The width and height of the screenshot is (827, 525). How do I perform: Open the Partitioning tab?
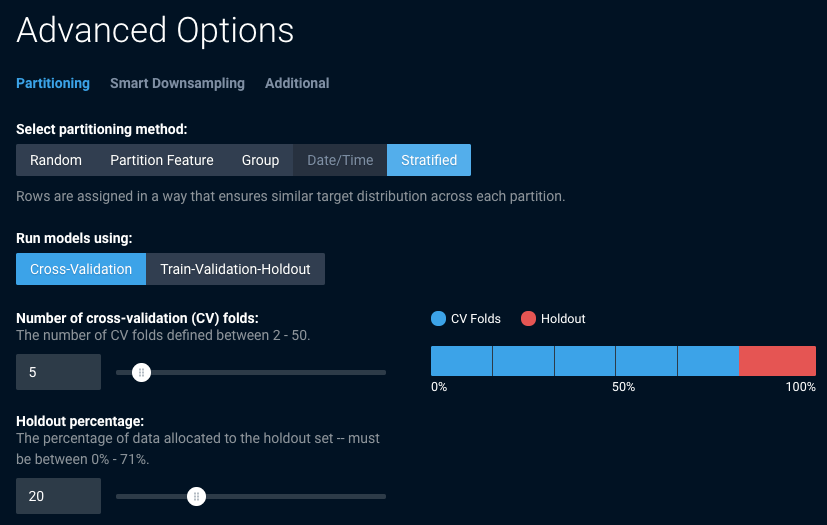[x=53, y=83]
